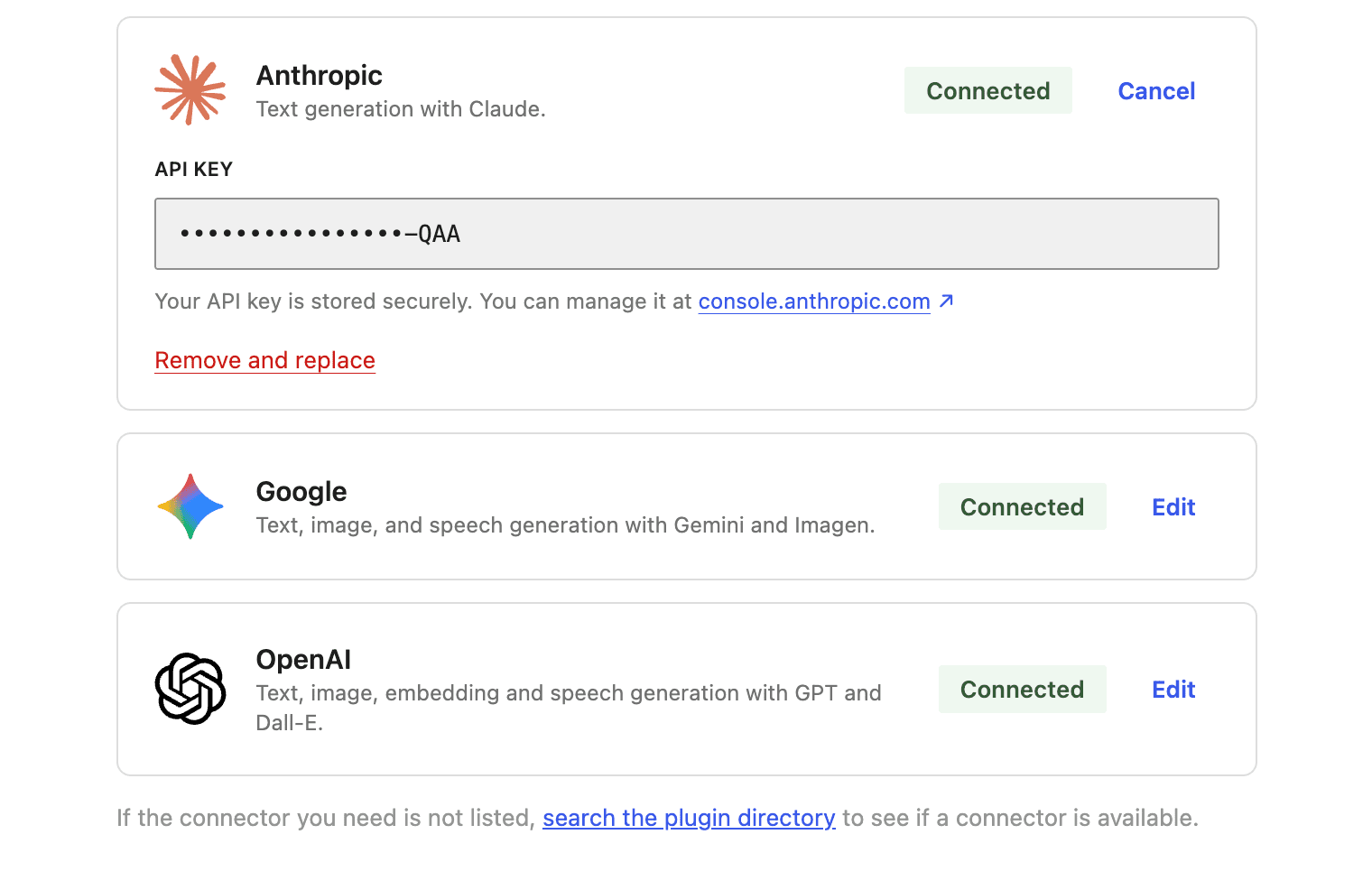Click 'Text generation with Claude.' description
This screenshot has width=1372, height=890.
click(401, 109)
